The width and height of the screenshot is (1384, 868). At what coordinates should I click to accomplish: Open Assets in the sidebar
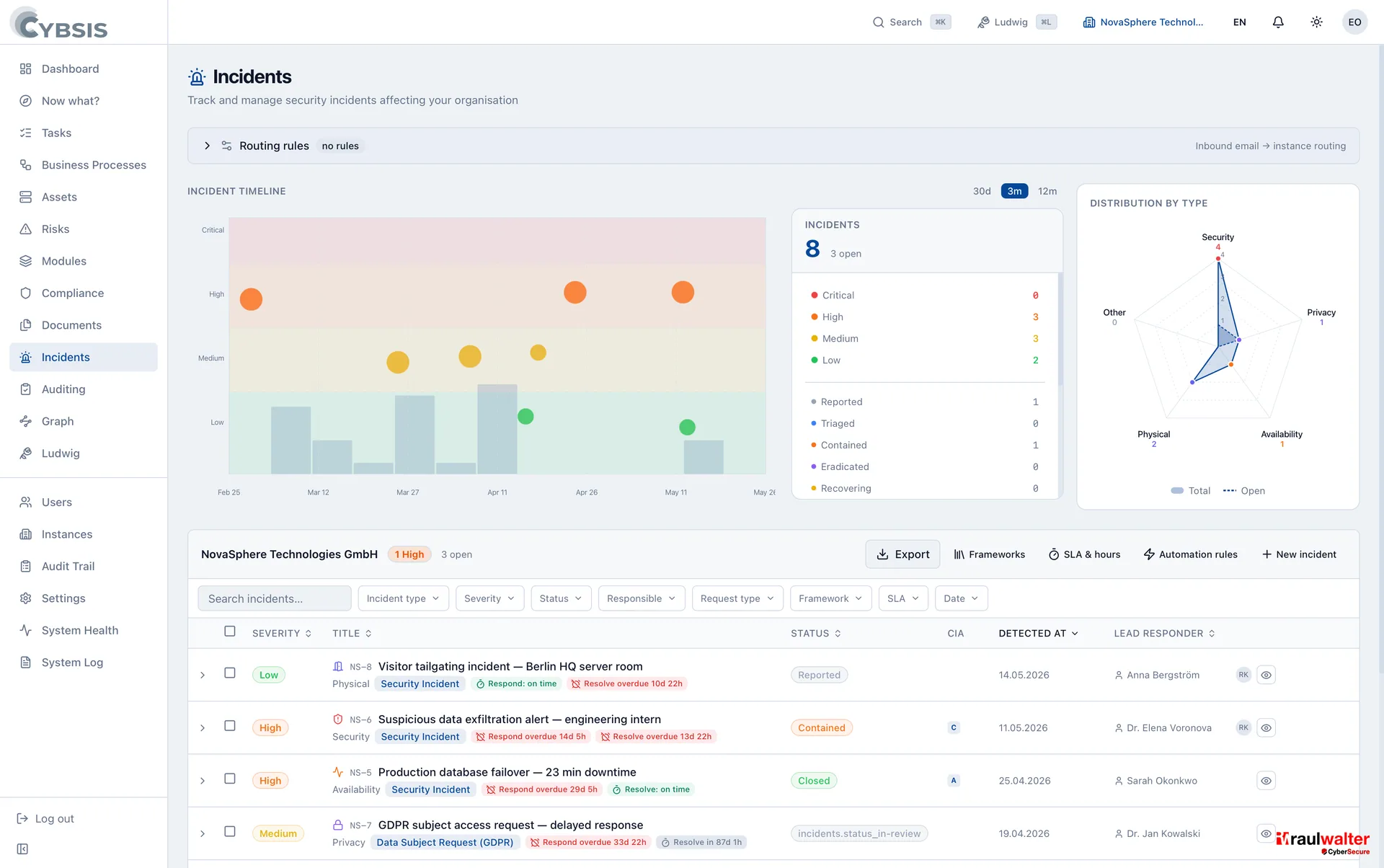click(x=84, y=197)
